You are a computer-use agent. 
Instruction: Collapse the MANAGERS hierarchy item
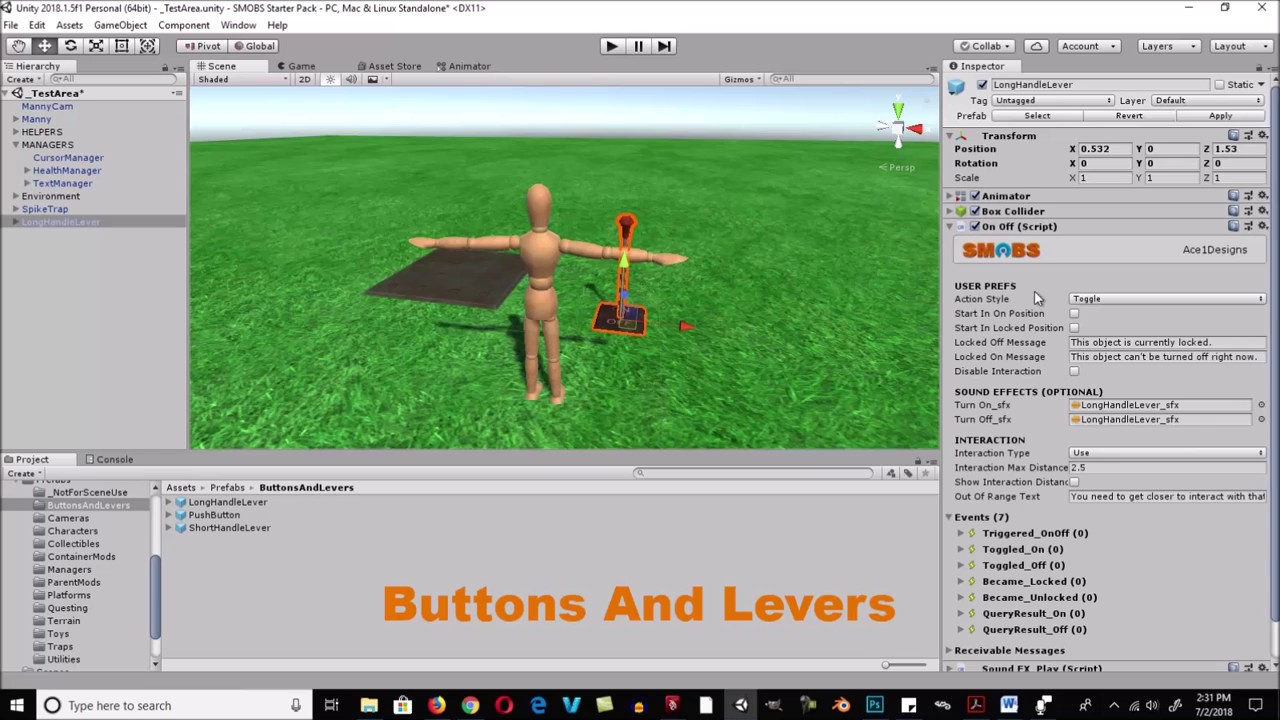click(x=15, y=145)
